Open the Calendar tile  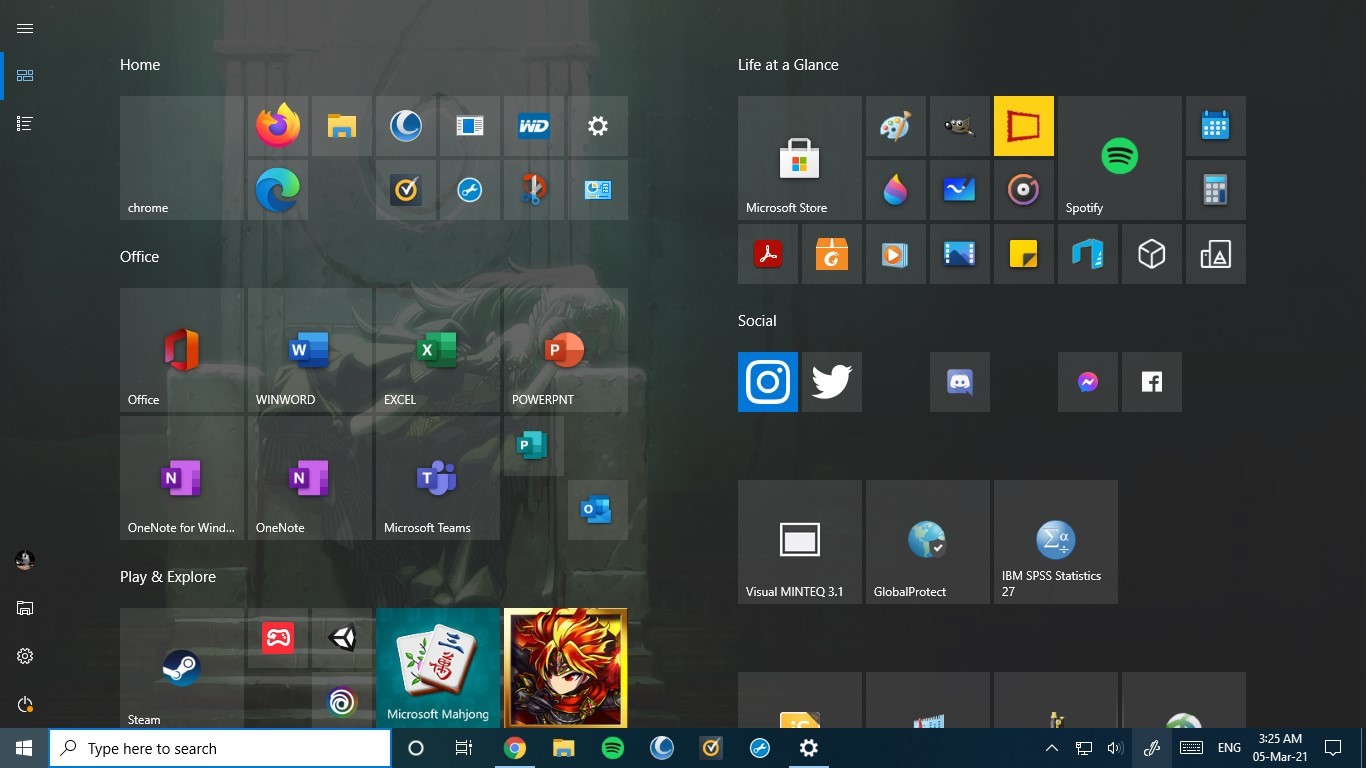[1216, 126]
